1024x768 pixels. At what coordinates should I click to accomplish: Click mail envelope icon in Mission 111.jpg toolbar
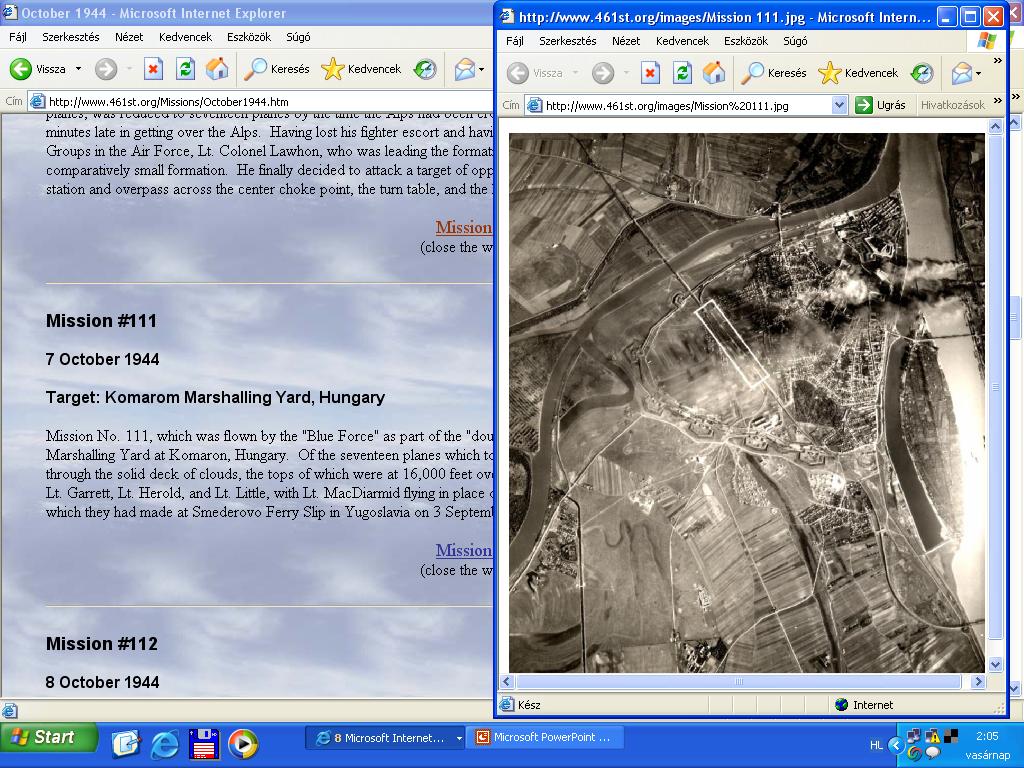point(961,72)
